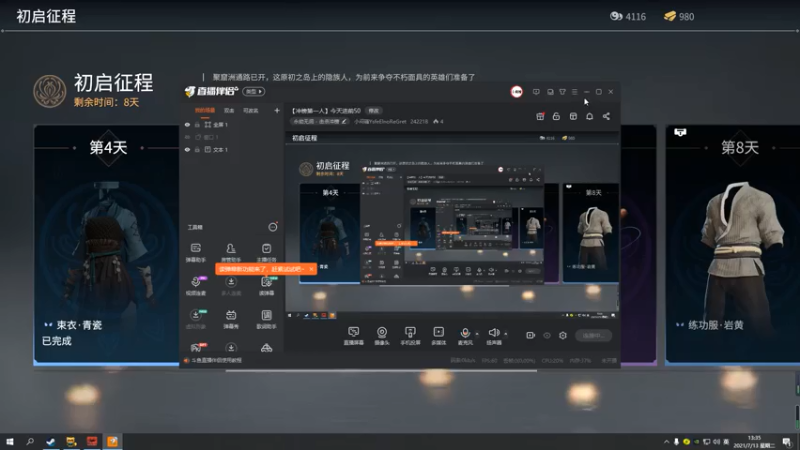Image resolution: width=800 pixels, height=450 pixels.
Task: Click the 第4天 reward card 束衣·青瓷
Action: (107, 245)
